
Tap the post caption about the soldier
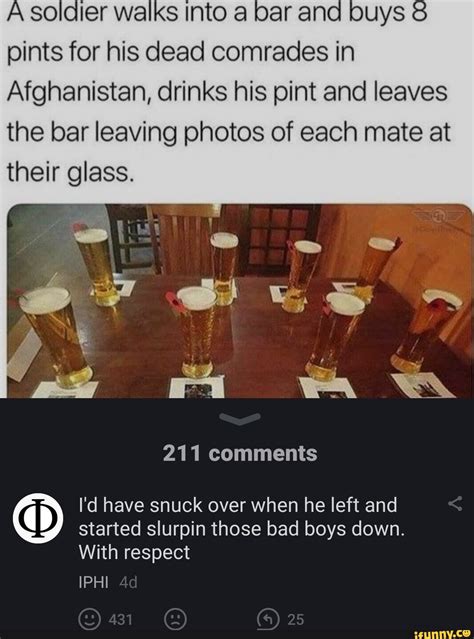click(x=228, y=93)
